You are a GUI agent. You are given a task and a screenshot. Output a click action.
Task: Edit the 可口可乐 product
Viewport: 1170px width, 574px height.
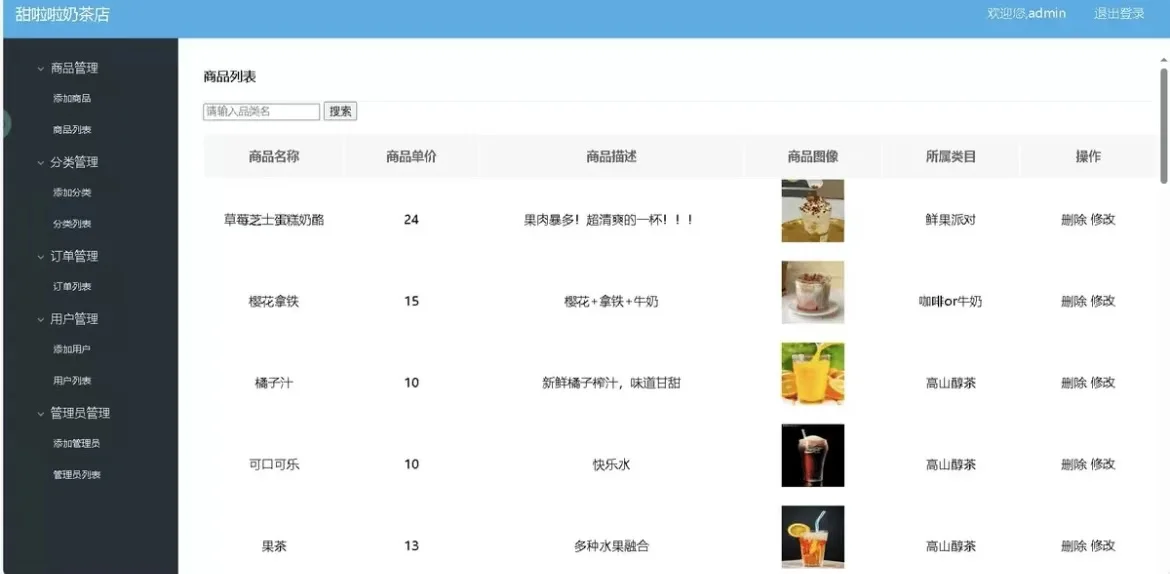pyautogui.click(x=1103, y=464)
